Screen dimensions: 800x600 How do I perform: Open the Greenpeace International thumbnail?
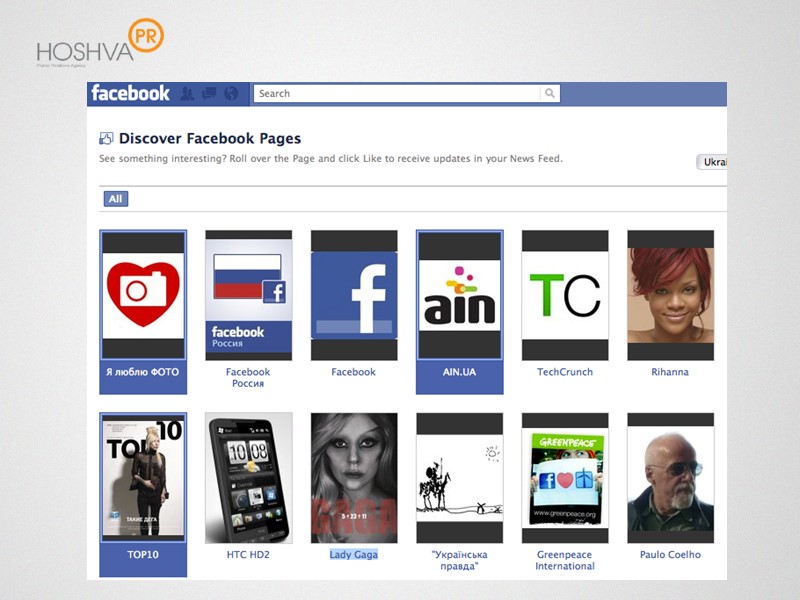click(565, 478)
